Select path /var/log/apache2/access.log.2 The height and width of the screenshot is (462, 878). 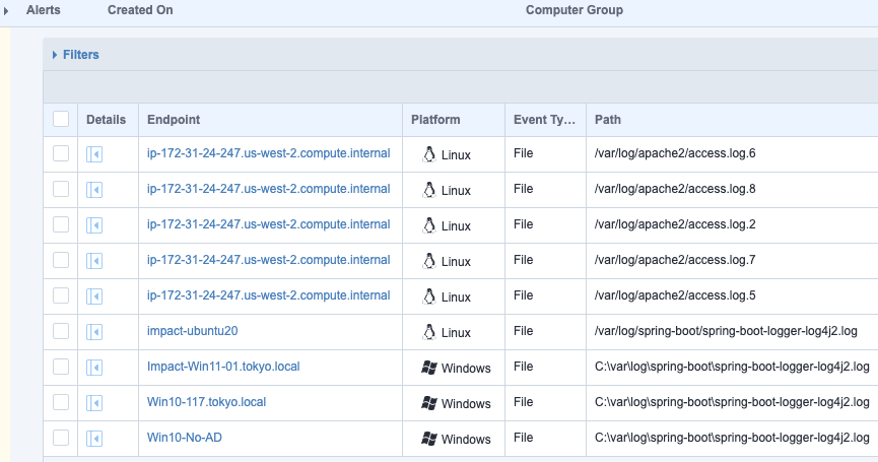675,225
